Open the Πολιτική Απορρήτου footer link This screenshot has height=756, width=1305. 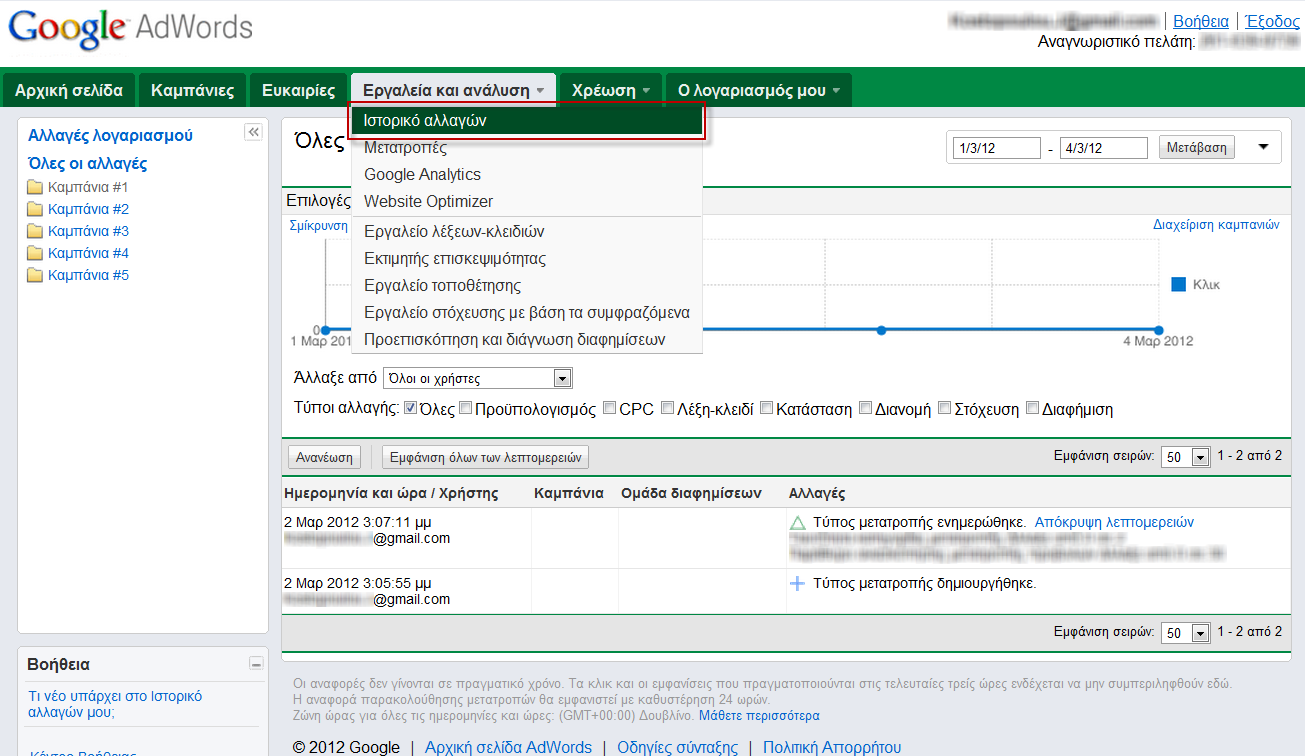(x=832, y=747)
